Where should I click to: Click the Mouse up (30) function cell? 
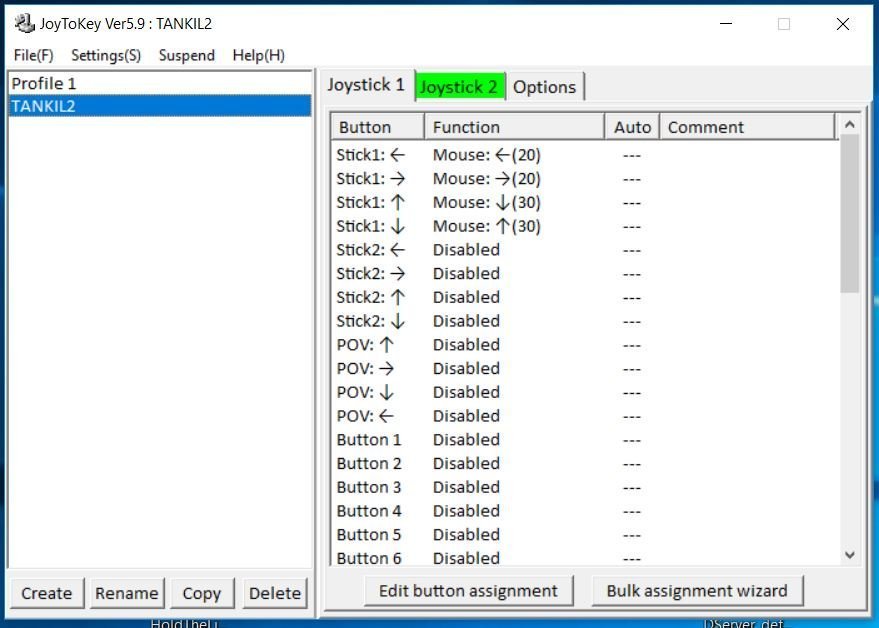point(487,226)
